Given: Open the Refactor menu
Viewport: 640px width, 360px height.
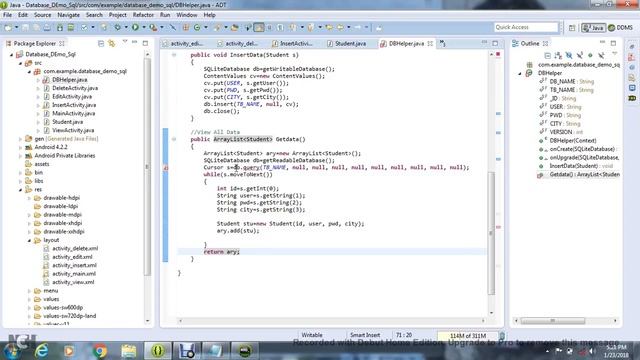Looking at the screenshot, I should [143, 15].
